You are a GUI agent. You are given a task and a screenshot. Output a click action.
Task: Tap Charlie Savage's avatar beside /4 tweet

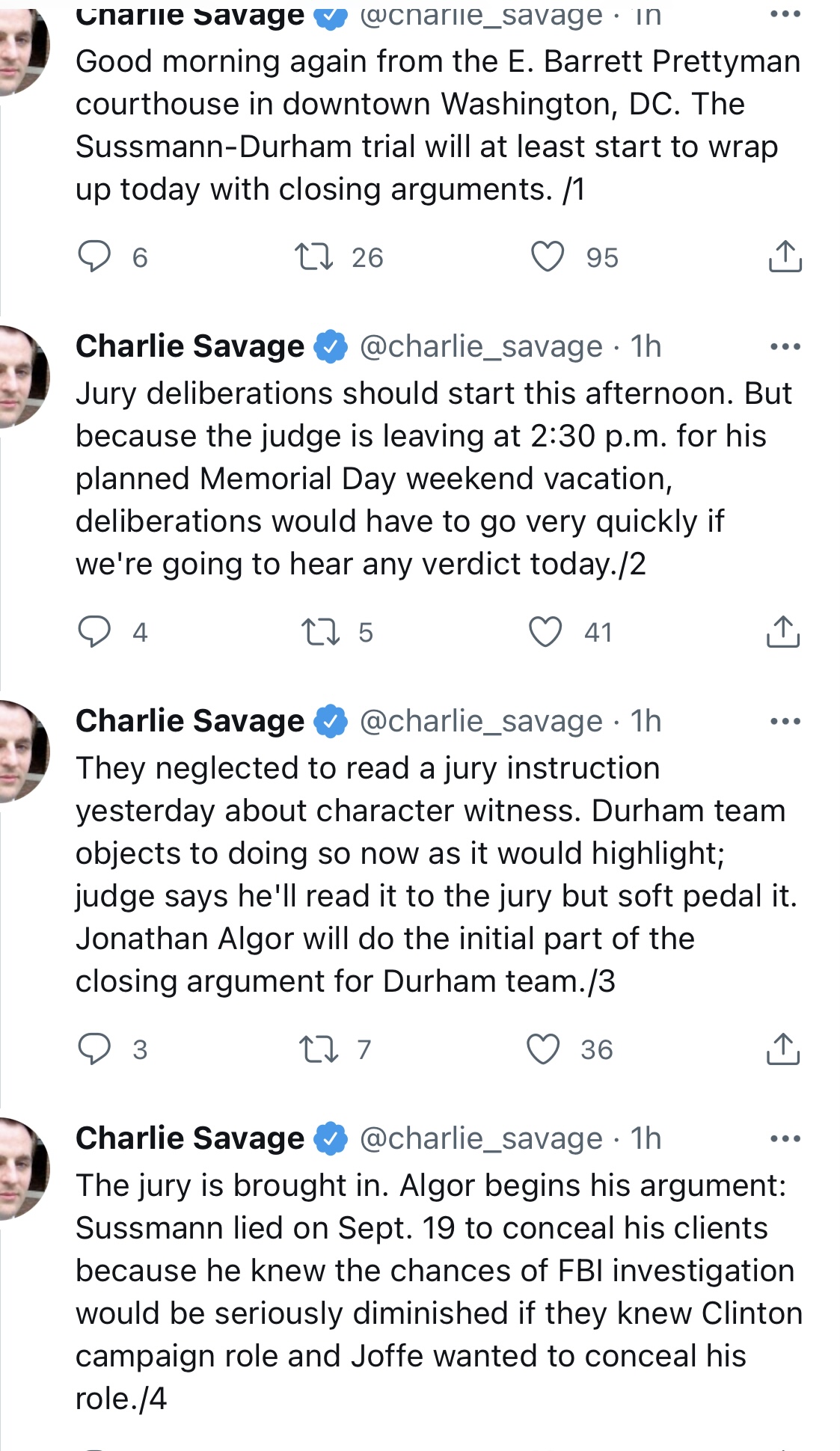(22, 1168)
